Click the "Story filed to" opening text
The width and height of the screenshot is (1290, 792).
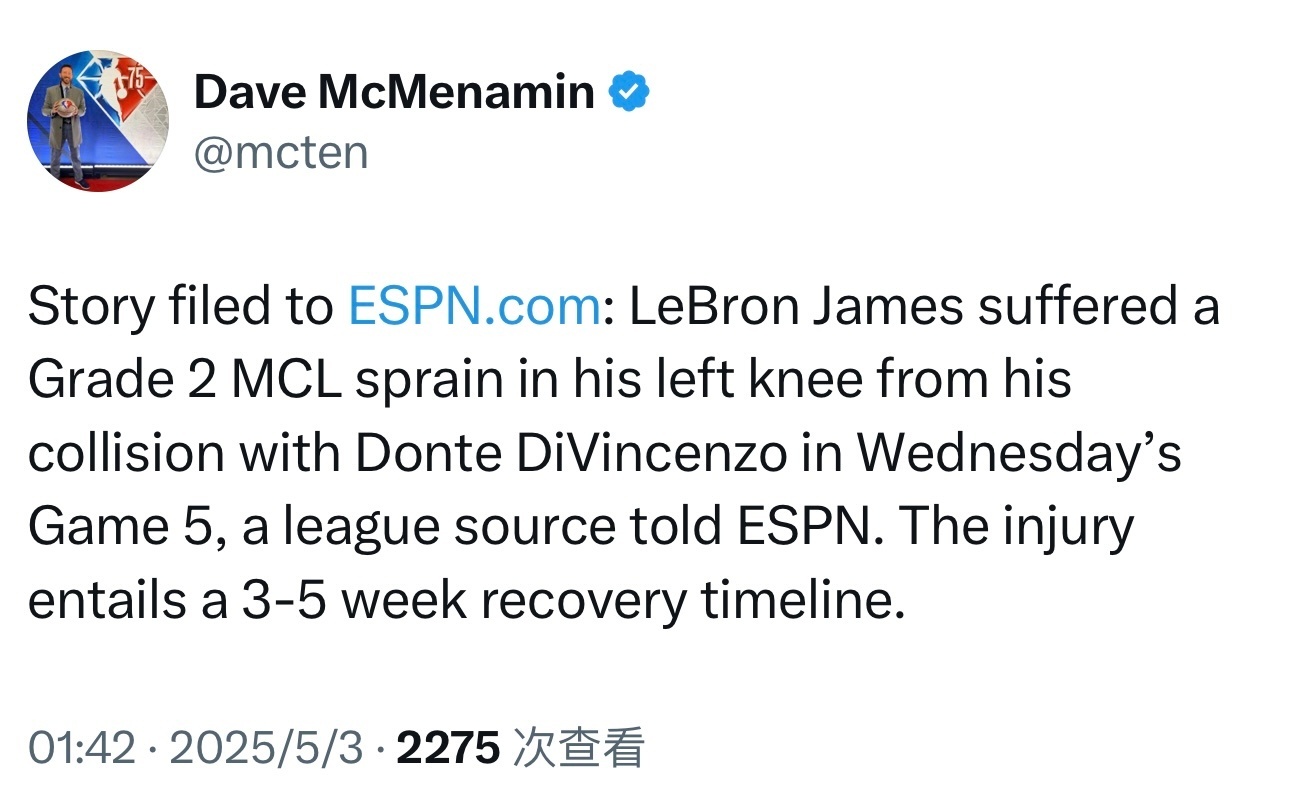click(181, 307)
